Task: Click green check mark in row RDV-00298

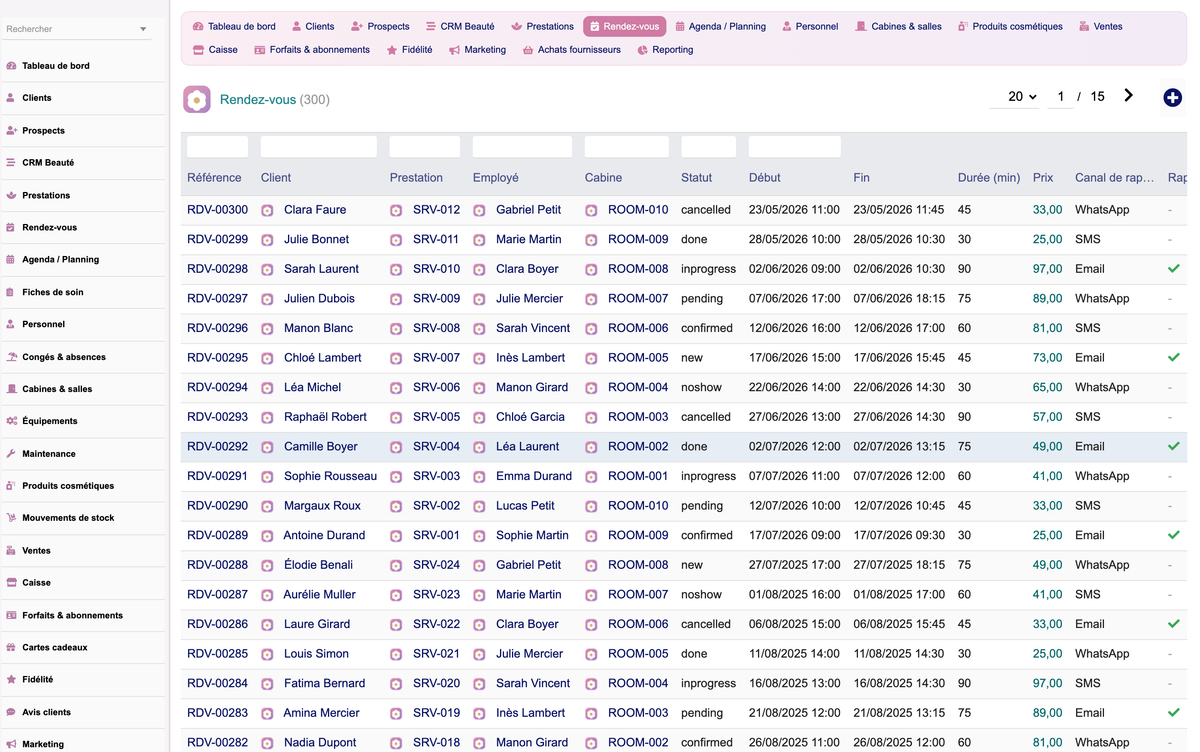Action: [x=1174, y=269]
